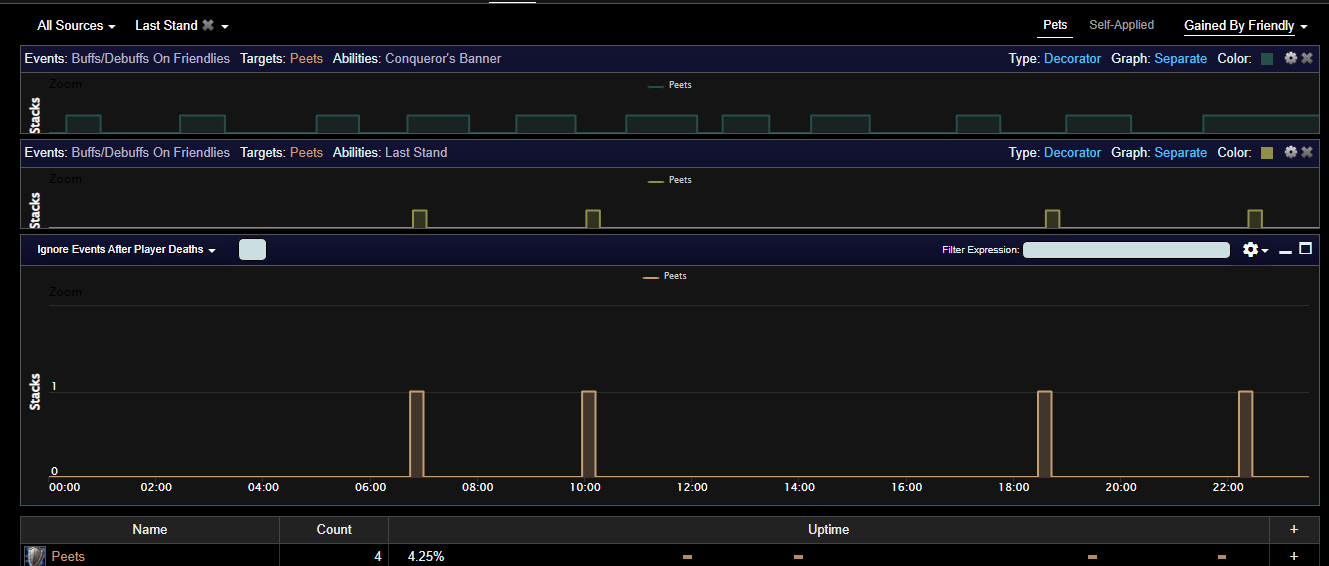Expand Ignore Events After Player Deaths dropdown

point(127,250)
